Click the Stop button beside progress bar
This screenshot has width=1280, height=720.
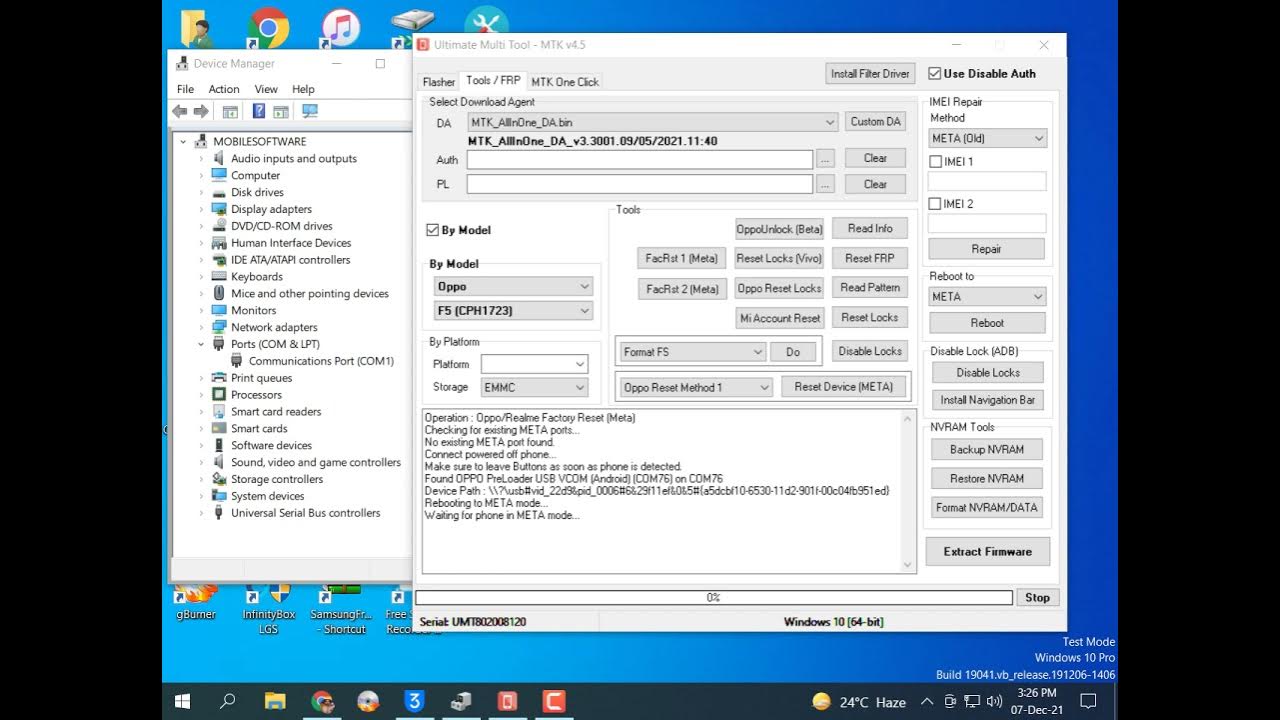[1038, 597]
